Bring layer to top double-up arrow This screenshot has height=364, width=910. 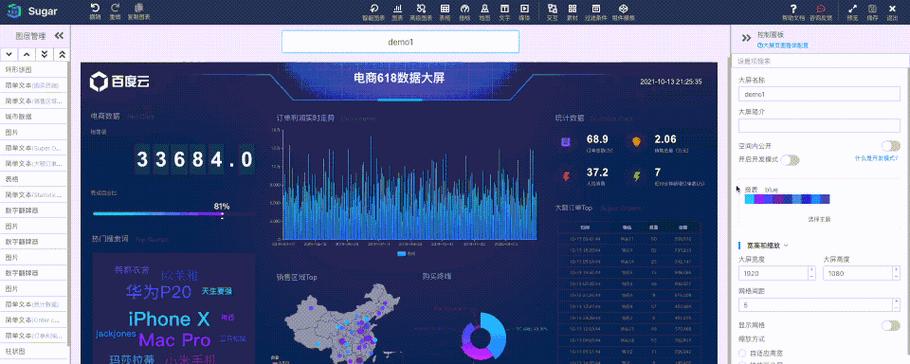pyautogui.click(x=62, y=55)
